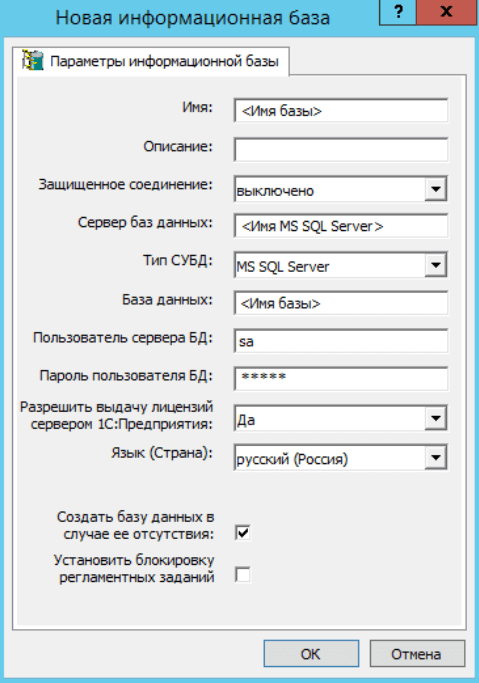
Task: Expand the allow license issuing dropdown
Action: (435, 419)
